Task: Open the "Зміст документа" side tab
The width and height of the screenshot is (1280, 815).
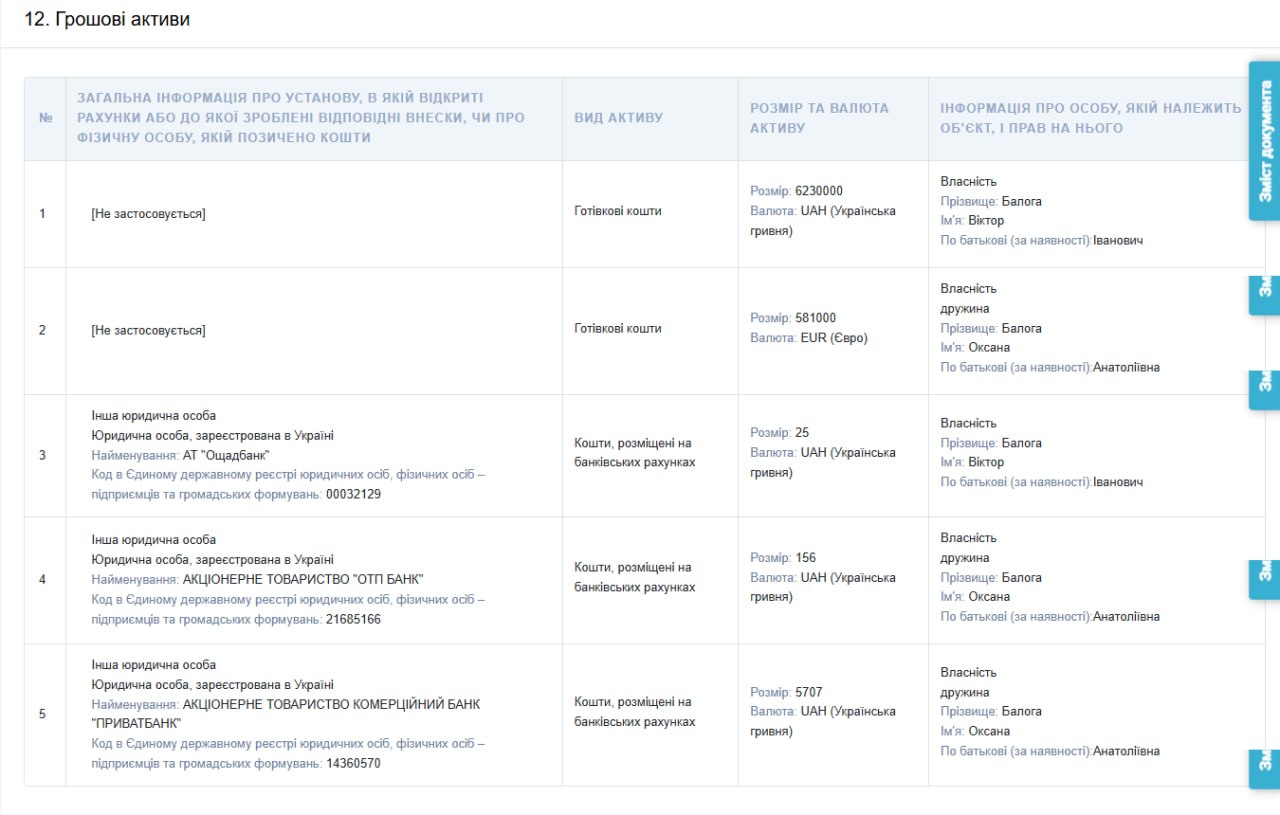Action: coord(1265,141)
